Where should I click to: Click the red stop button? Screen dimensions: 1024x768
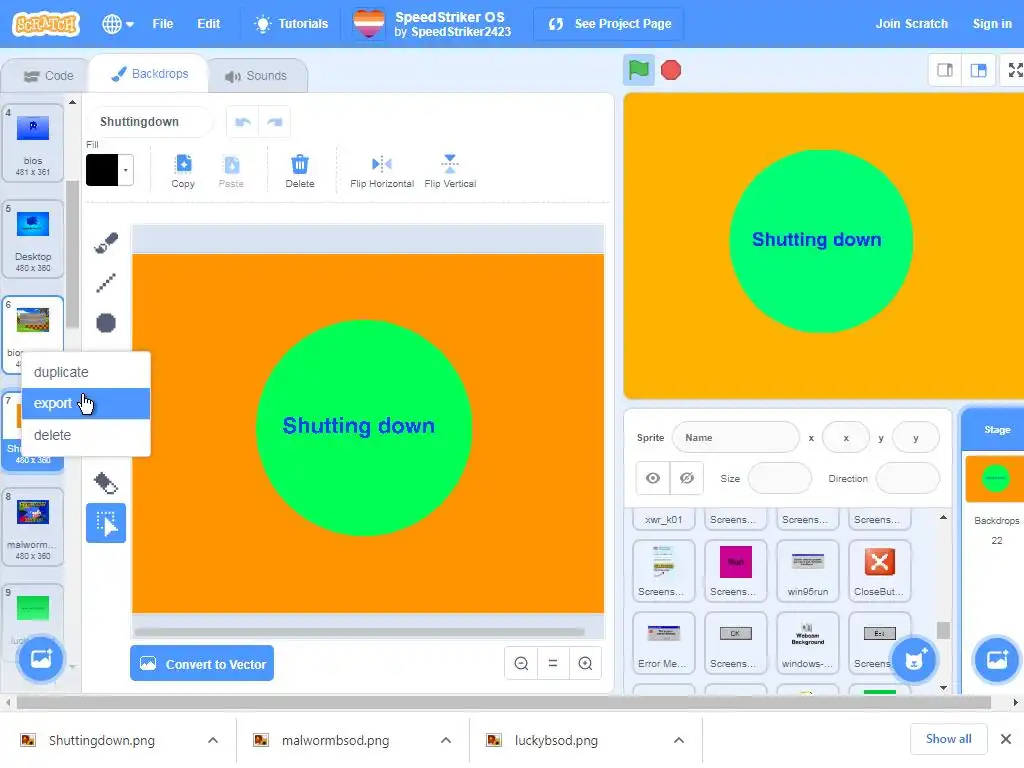671,70
